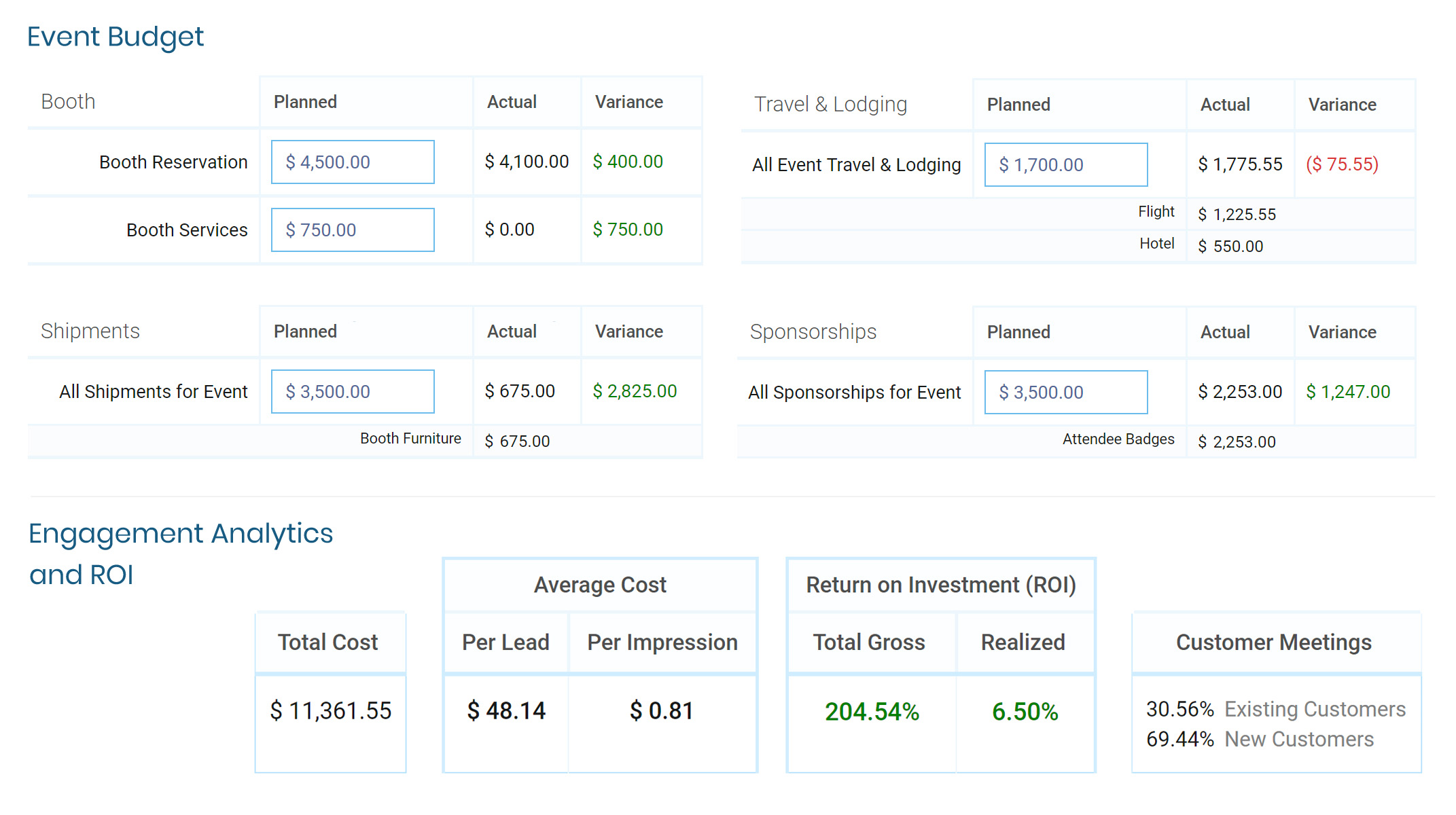Click the Total Gross ROI 204.54%
Viewport: 1456px width, 815px height.
[x=872, y=712]
